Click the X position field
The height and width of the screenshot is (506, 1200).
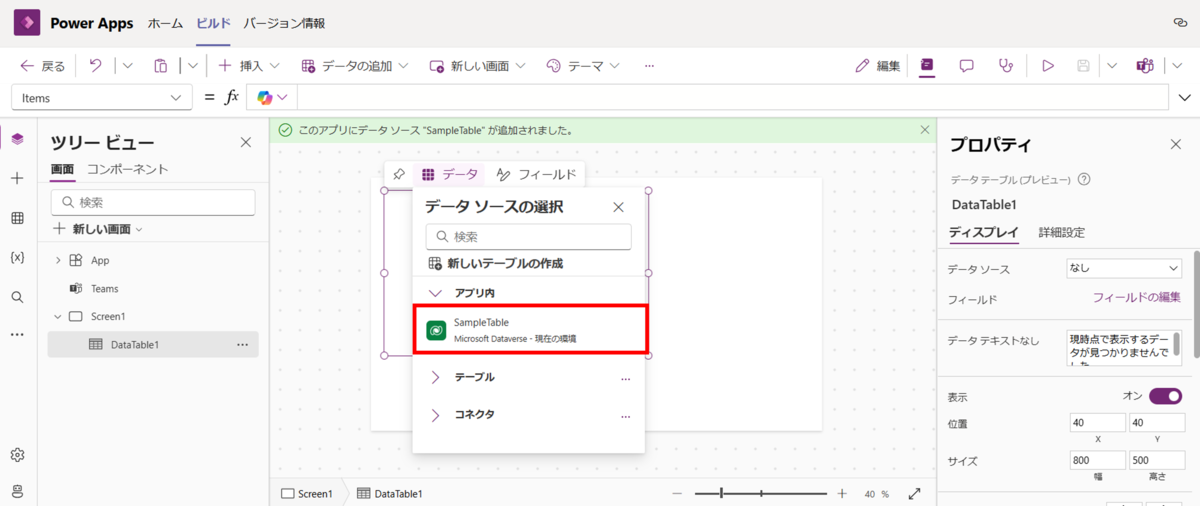pyautogui.click(x=1097, y=423)
